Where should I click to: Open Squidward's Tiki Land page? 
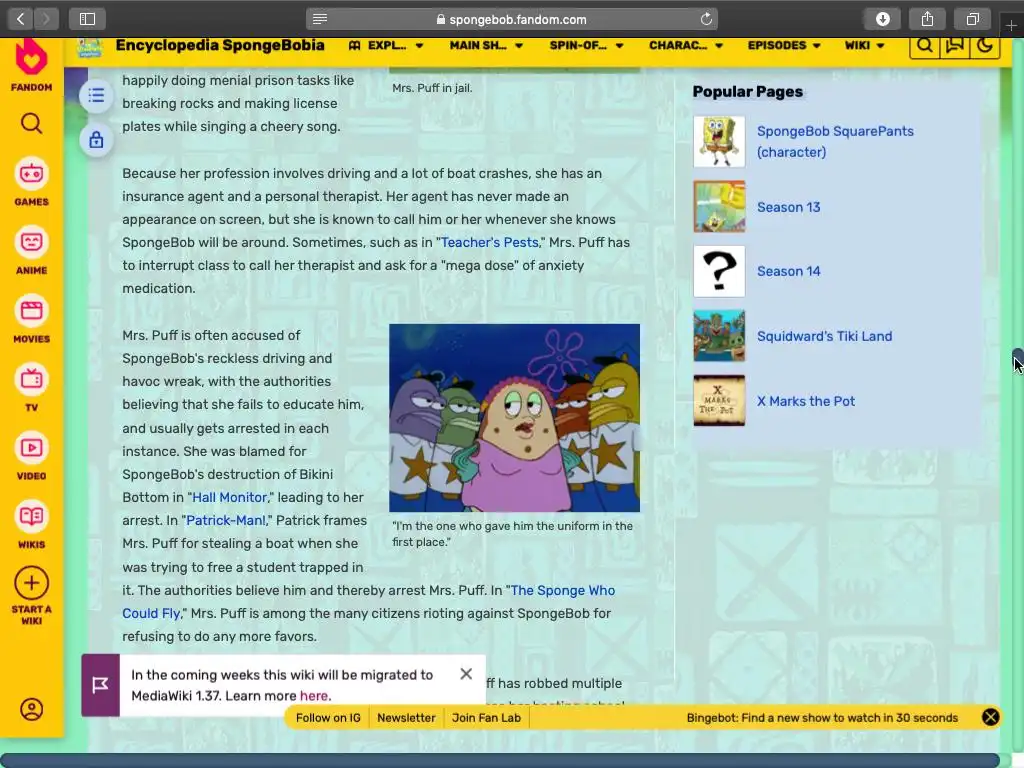[824, 336]
